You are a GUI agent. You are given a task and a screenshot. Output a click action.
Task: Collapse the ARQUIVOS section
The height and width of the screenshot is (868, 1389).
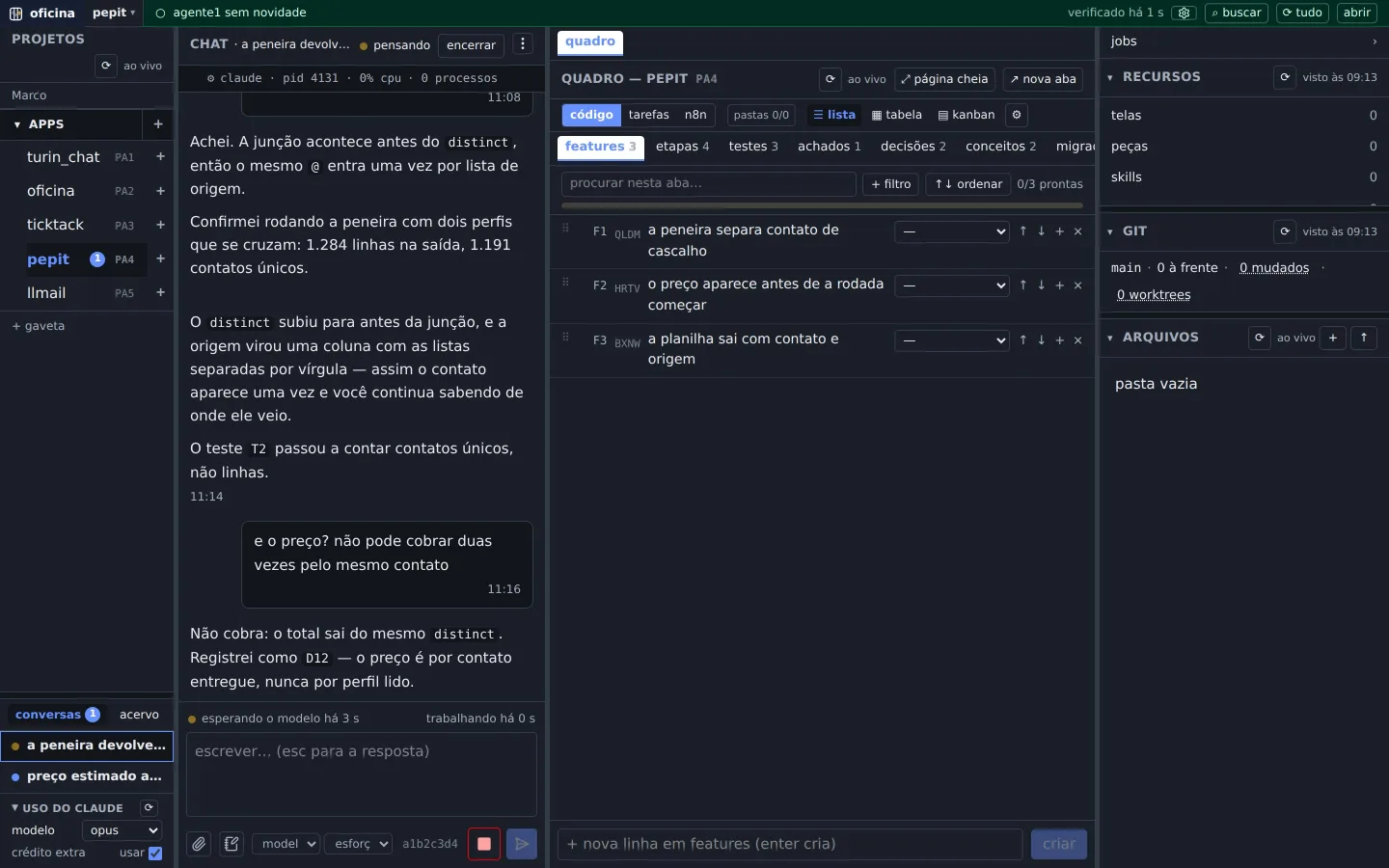(x=1110, y=338)
